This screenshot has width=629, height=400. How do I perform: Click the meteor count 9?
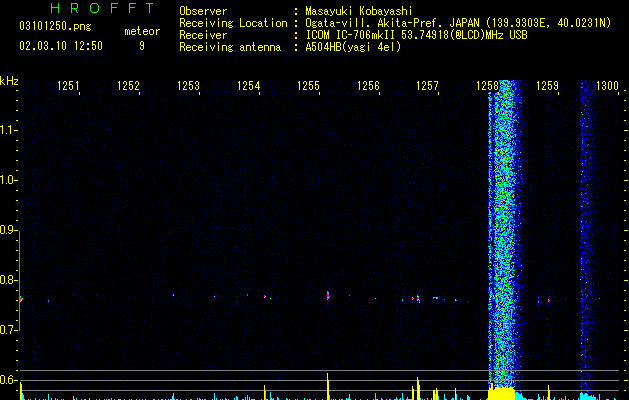coord(142,46)
